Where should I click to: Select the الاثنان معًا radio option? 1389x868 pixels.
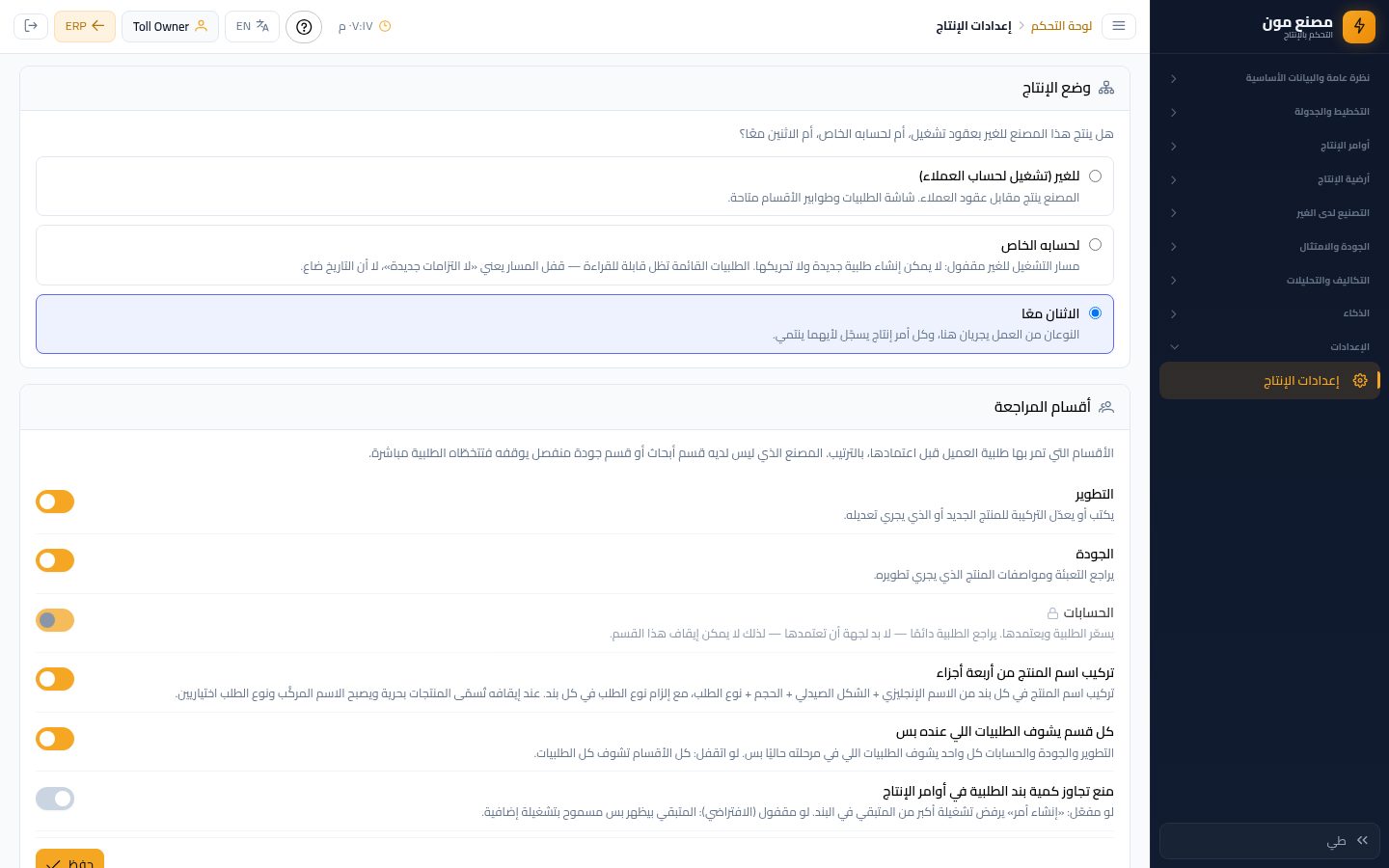pyautogui.click(x=1095, y=313)
